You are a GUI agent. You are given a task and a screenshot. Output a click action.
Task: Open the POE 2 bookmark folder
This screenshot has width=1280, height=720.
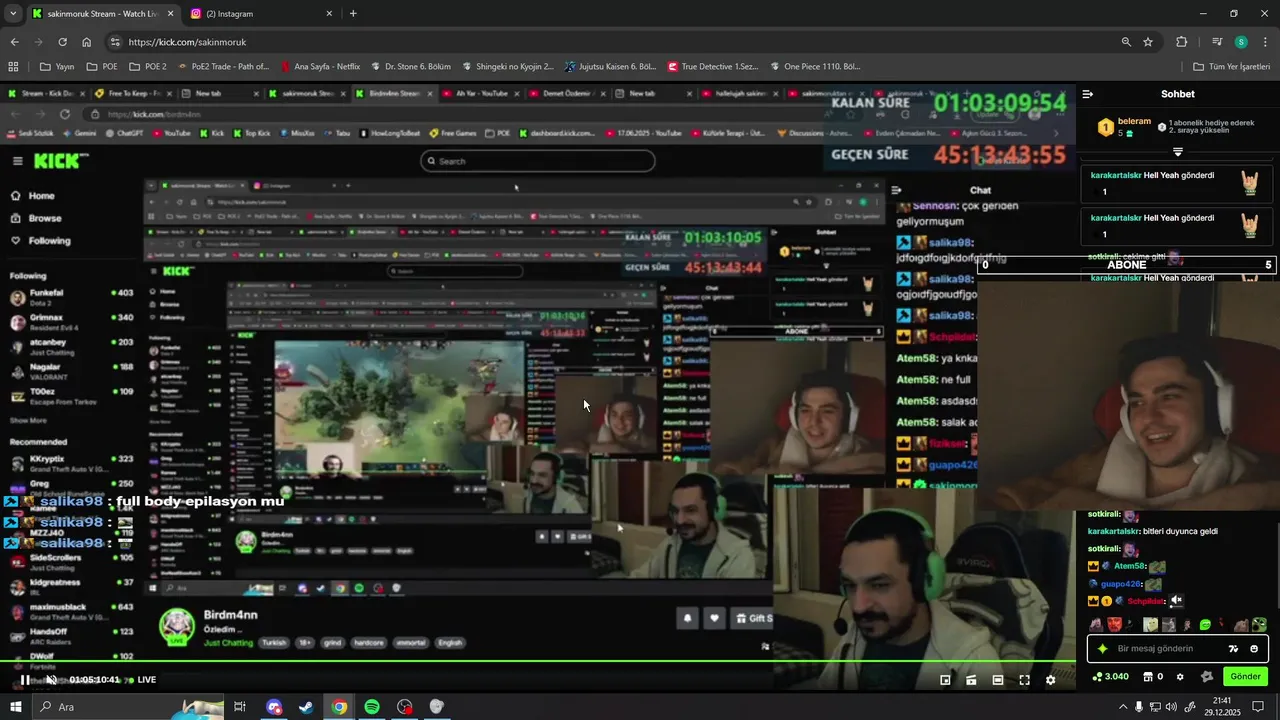[147, 67]
